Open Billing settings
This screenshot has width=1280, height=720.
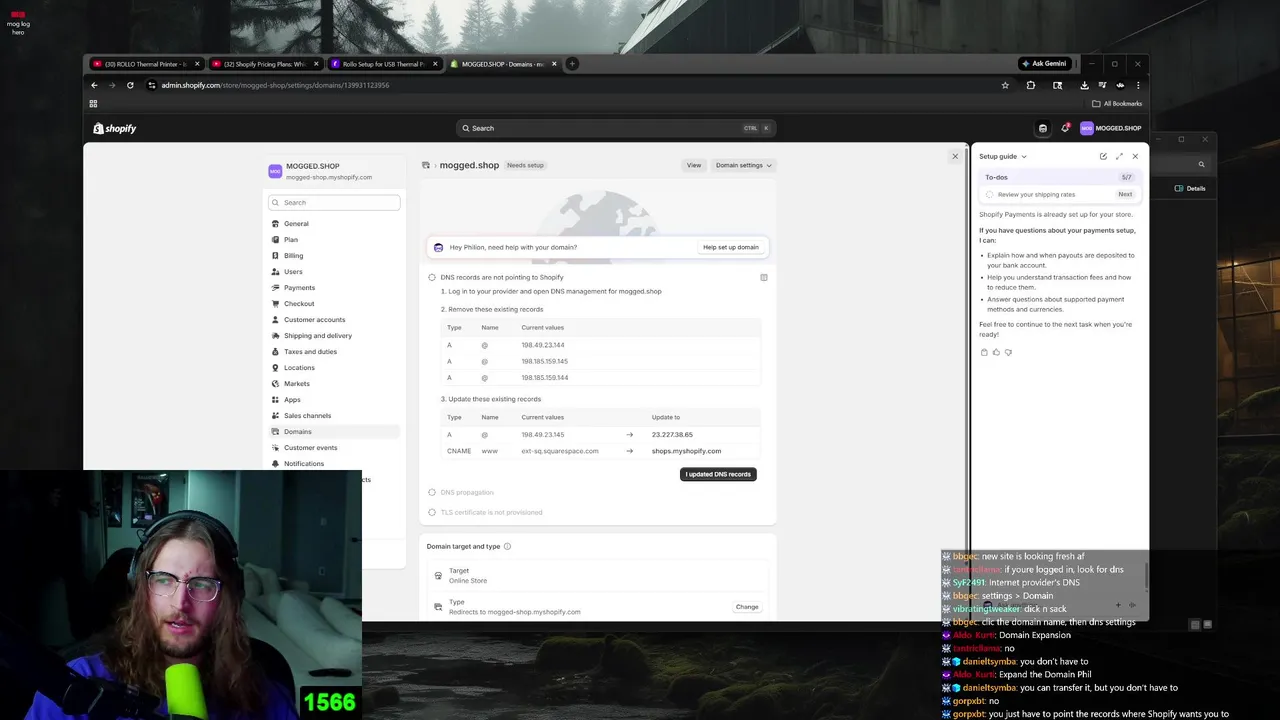pos(293,256)
